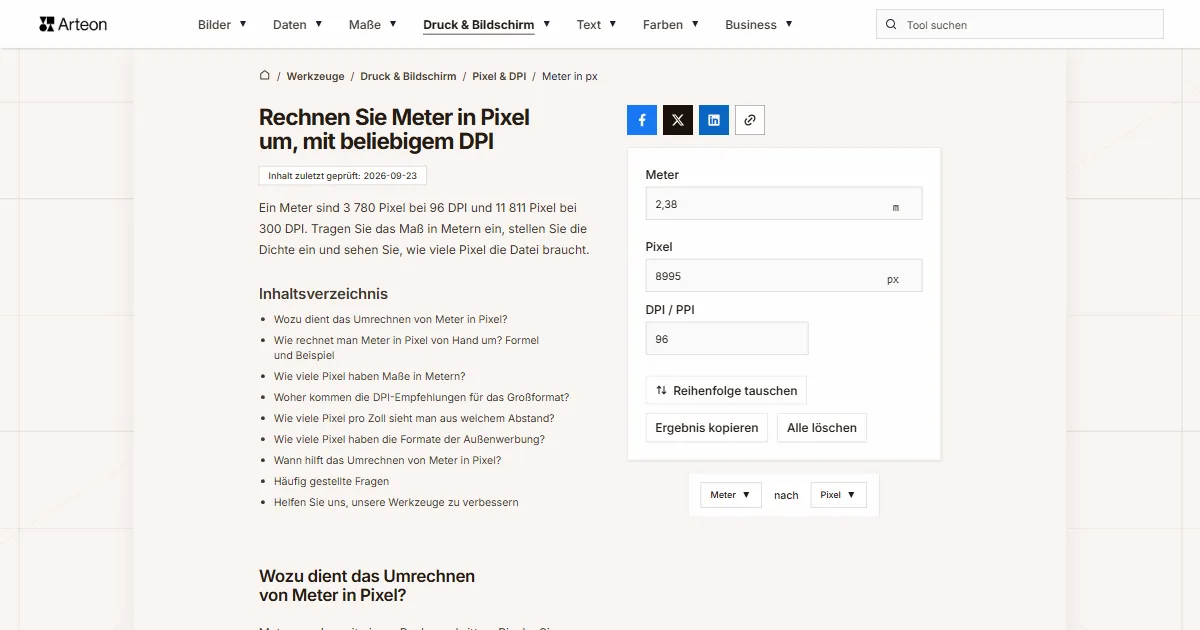Edit the DPI / PPI field
Screen dimensions: 1200x630
pos(727,339)
